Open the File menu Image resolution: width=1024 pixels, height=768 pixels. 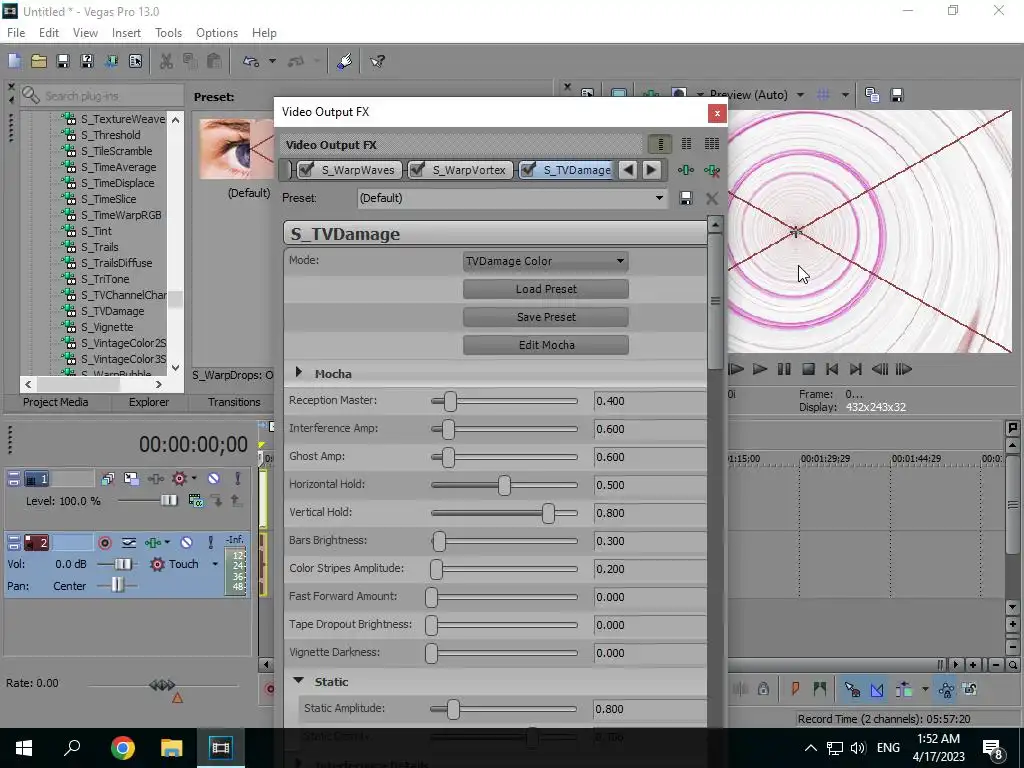tap(16, 33)
